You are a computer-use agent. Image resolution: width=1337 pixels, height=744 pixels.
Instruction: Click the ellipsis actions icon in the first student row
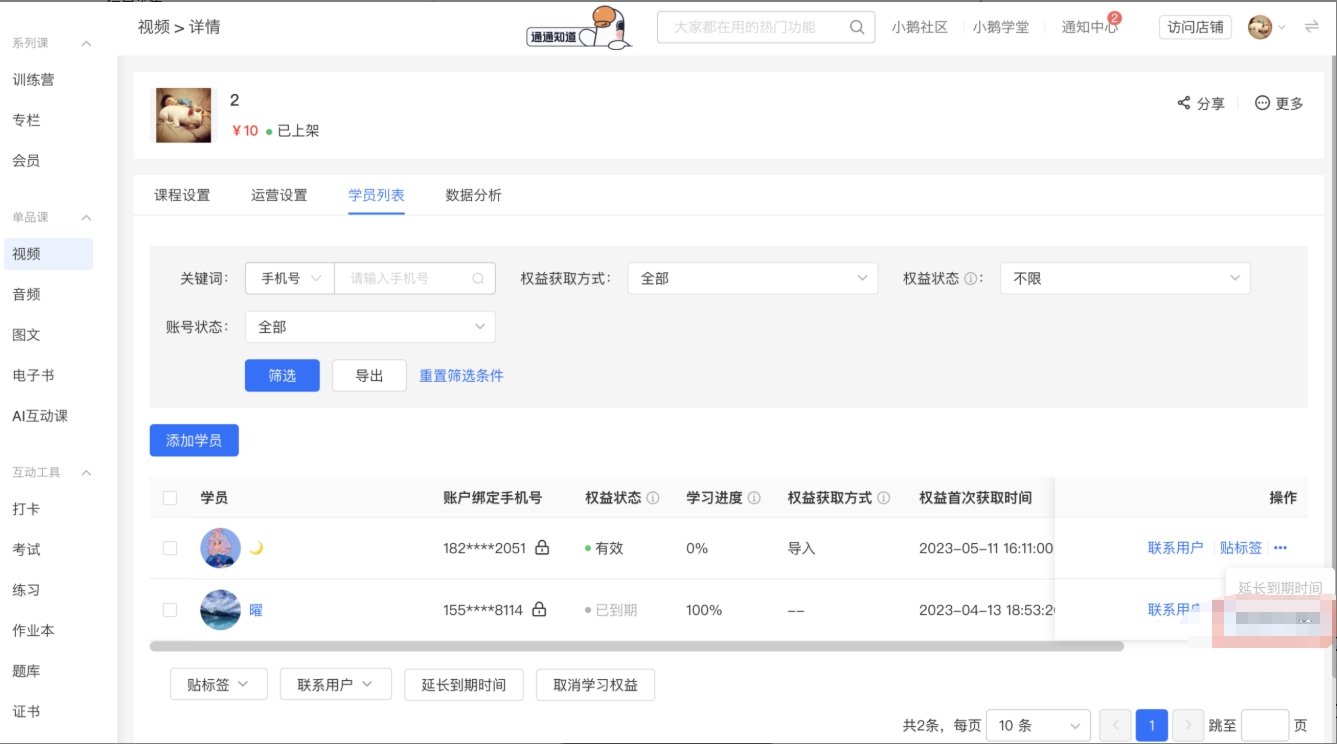click(1280, 547)
